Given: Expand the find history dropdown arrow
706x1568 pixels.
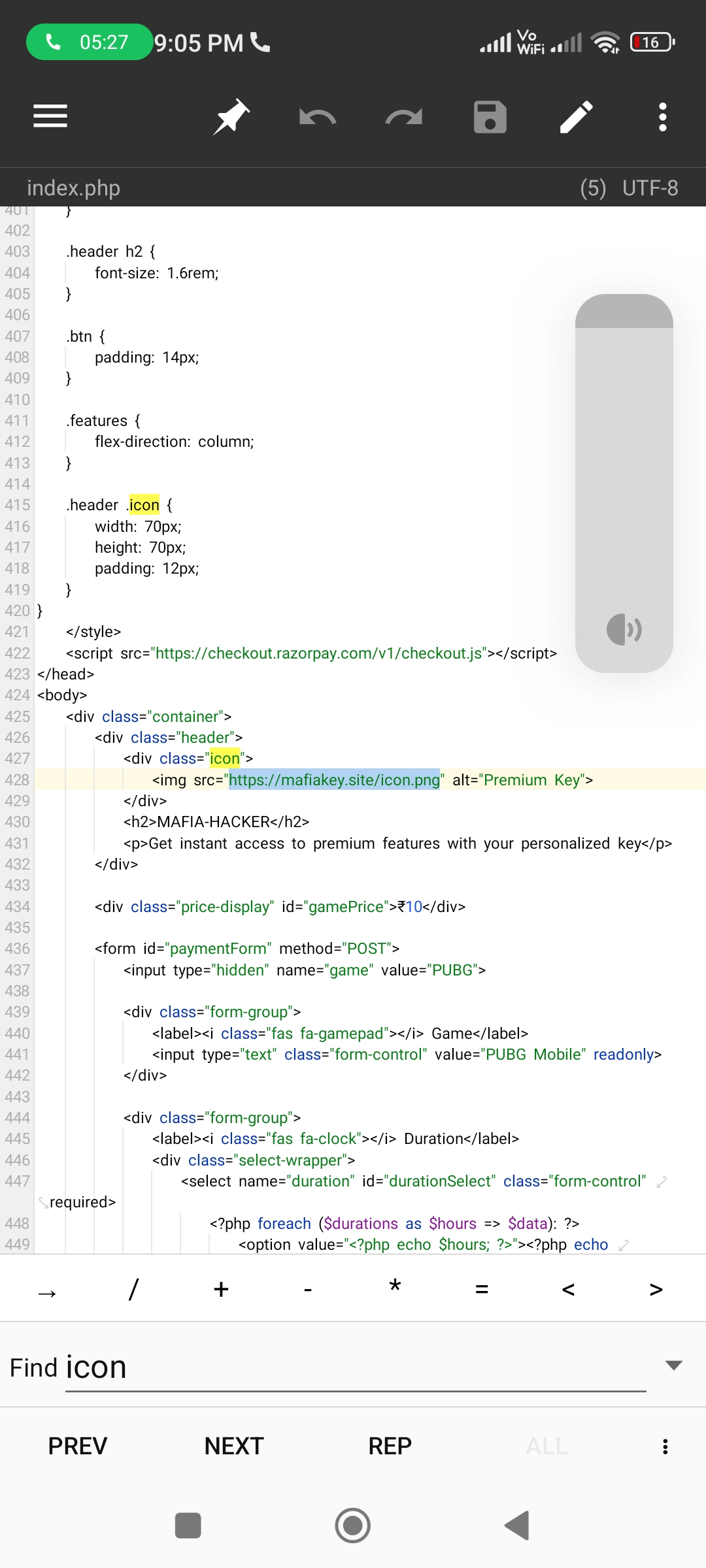Looking at the screenshot, I should pyautogui.click(x=673, y=1365).
